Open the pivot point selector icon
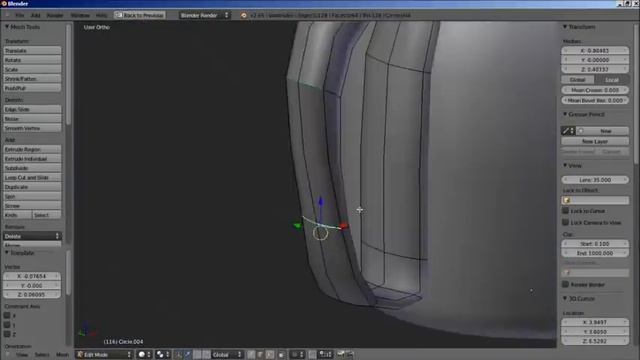 [162, 354]
